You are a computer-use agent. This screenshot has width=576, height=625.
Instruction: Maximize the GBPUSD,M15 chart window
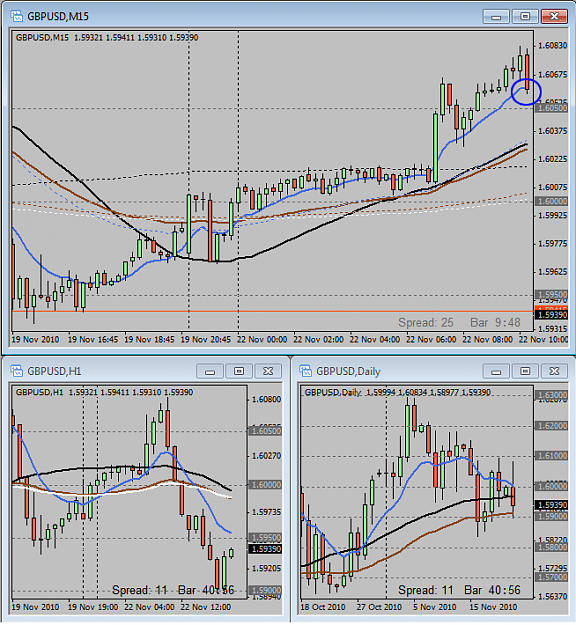pyautogui.click(x=525, y=16)
